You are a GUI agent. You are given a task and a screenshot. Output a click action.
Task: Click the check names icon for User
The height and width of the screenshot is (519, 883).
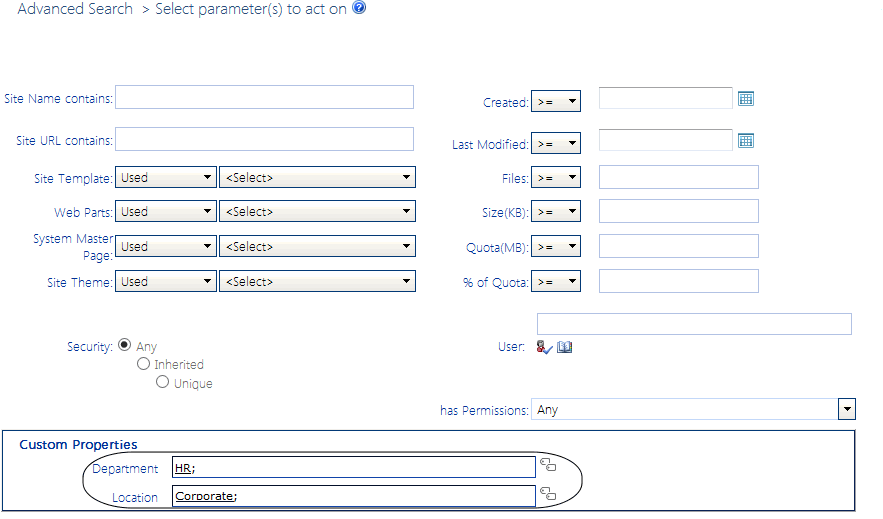tap(544, 347)
